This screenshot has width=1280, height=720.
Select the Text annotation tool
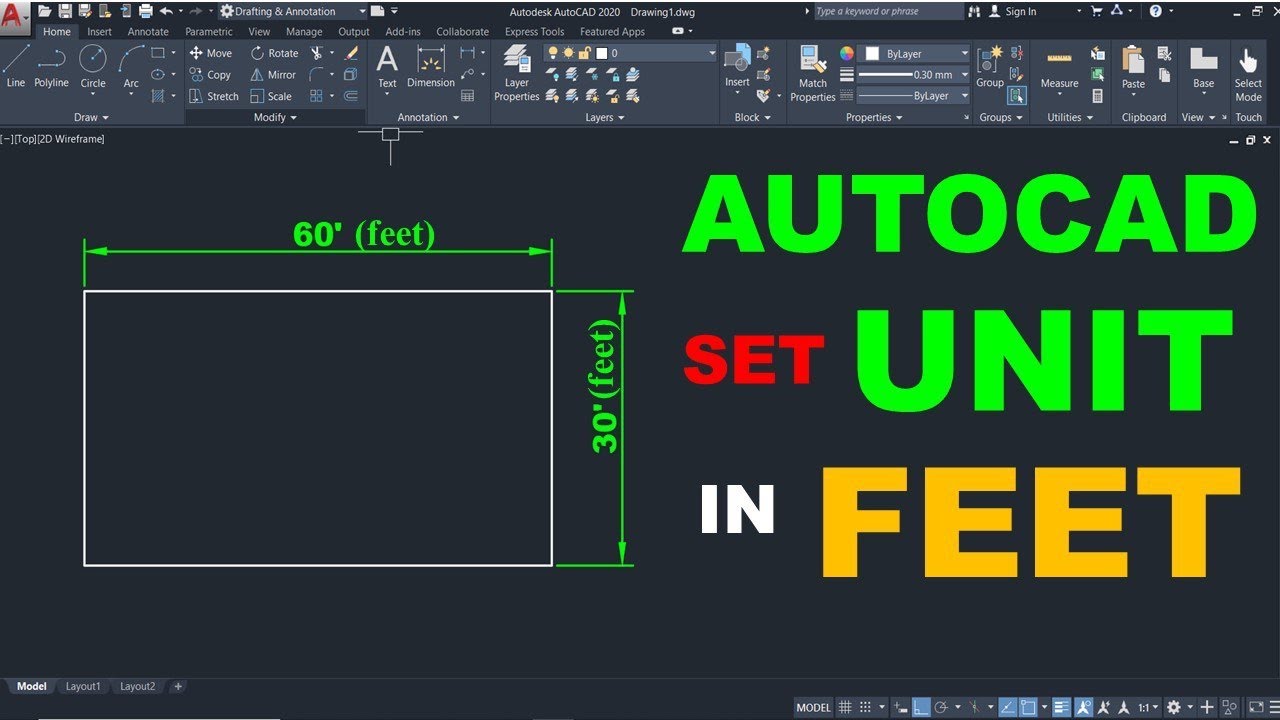[387, 67]
